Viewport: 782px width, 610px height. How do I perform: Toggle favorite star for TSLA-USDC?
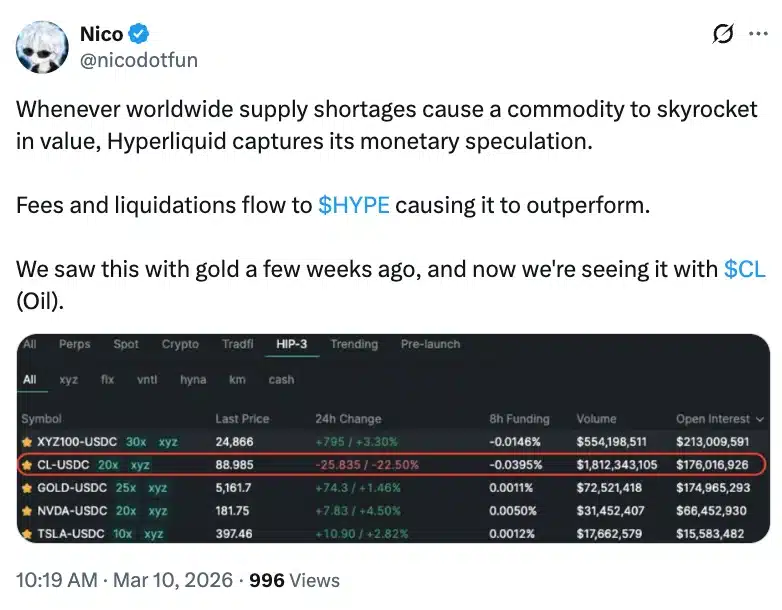pos(27,534)
